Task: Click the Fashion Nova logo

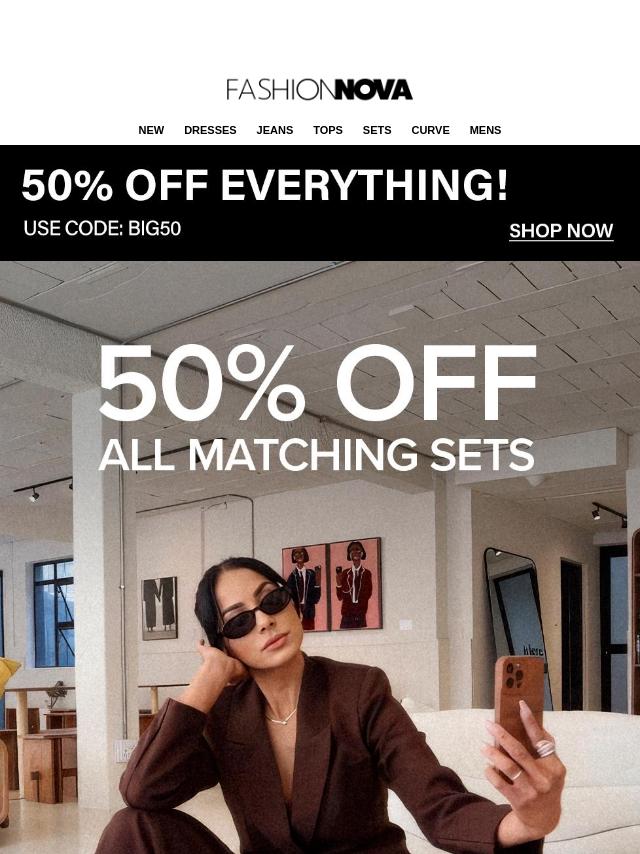Action: [319, 90]
